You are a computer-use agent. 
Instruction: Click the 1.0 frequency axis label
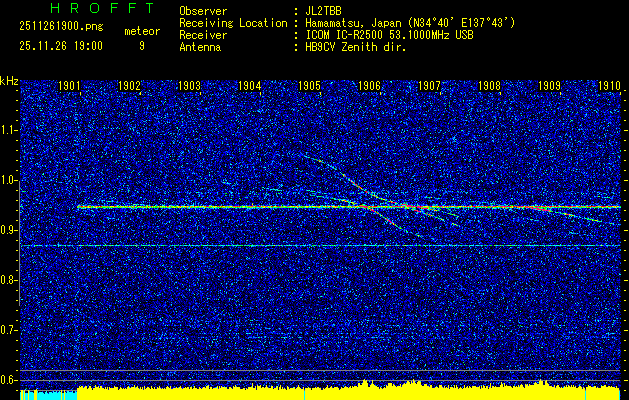tap(9, 180)
